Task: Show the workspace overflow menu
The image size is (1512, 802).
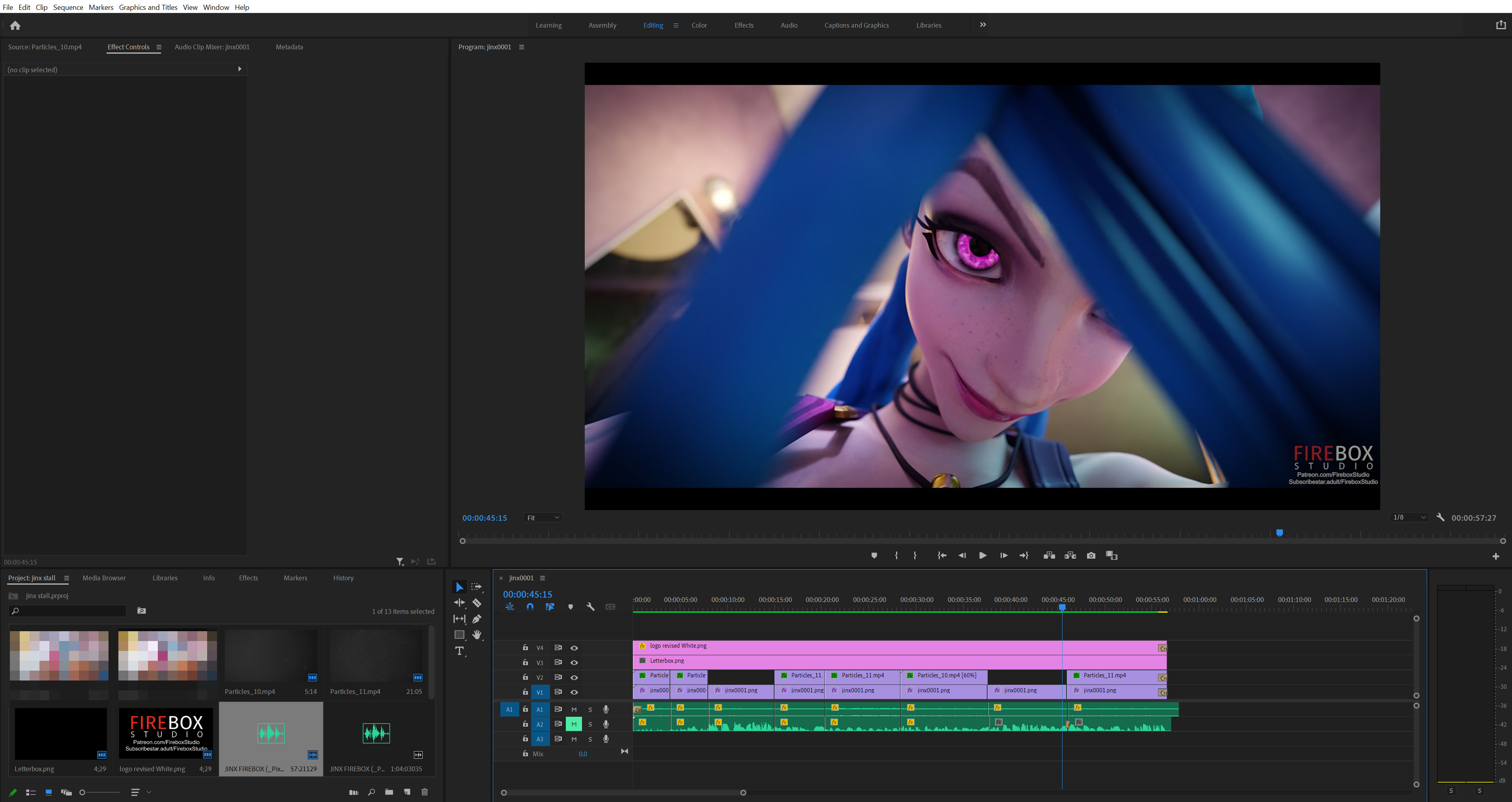Action: (x=982, y=24)
